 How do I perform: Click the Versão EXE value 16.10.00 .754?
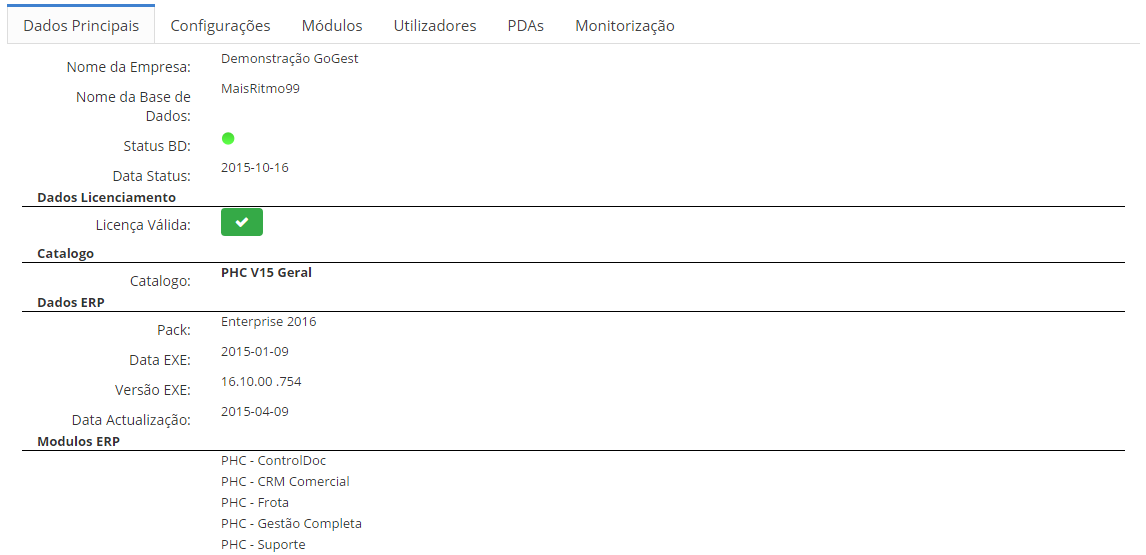pos(261,382)
